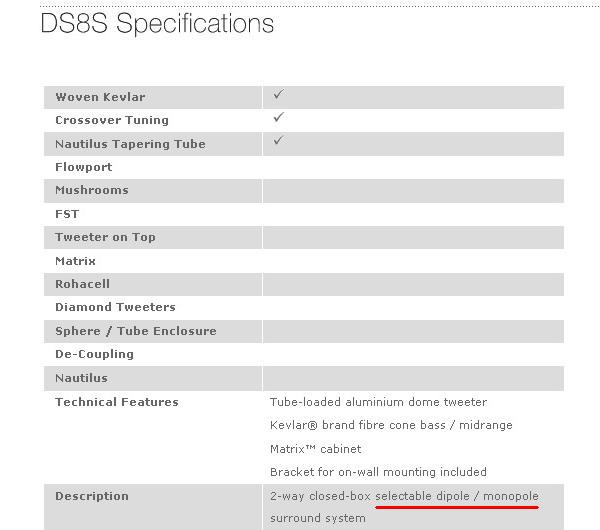Click the Crossover Tuning checkmark

coord(278,118)
